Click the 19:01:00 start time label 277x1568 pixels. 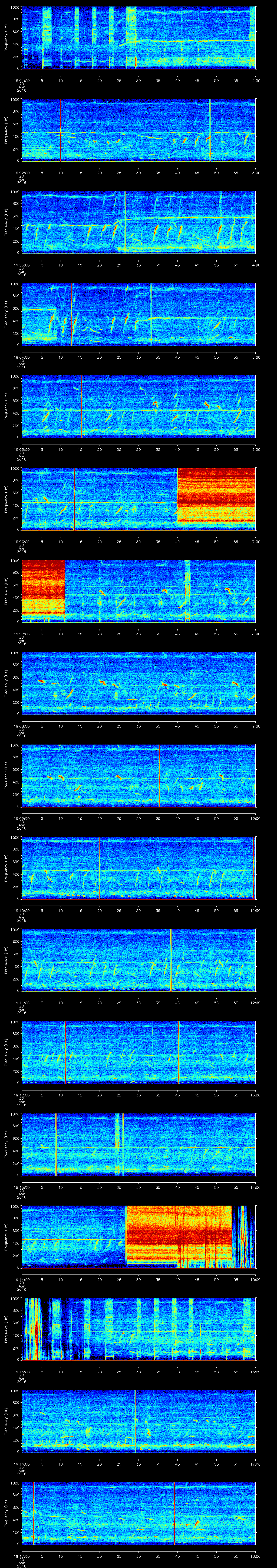[21, 80]
